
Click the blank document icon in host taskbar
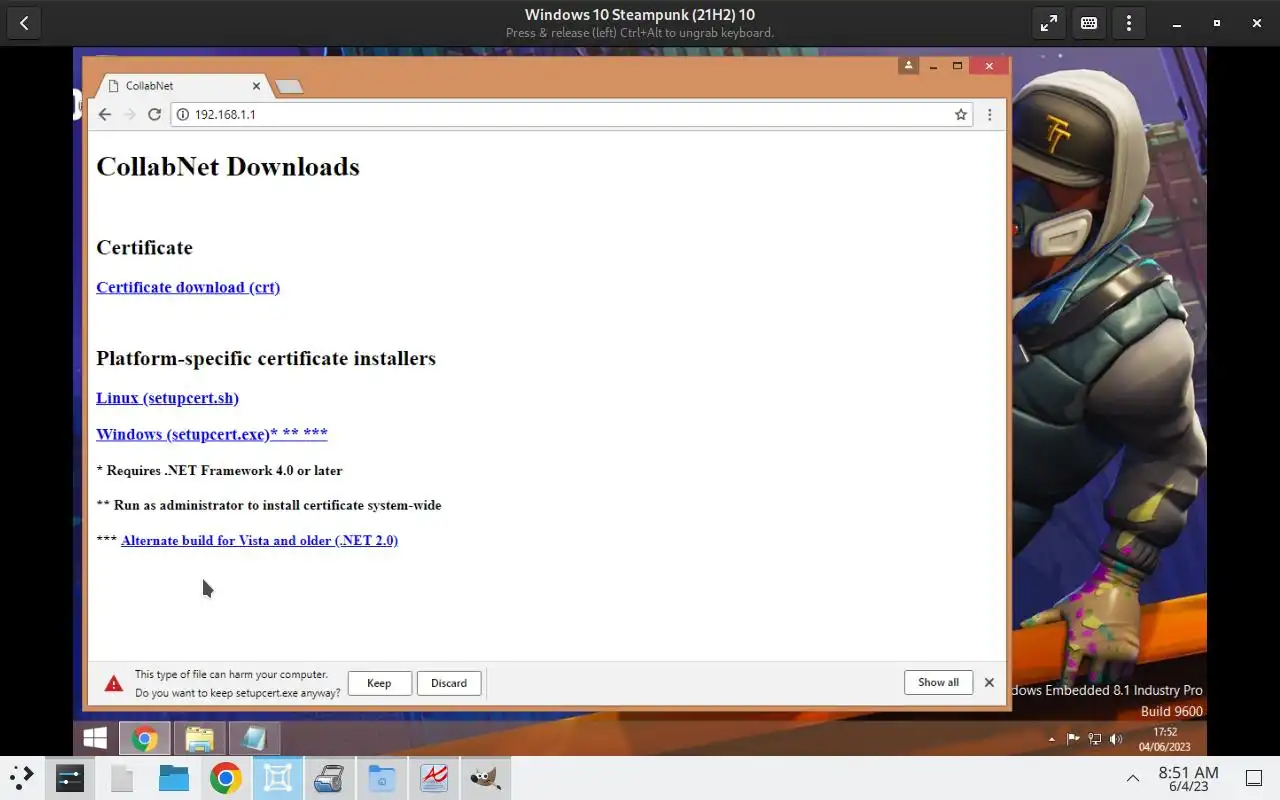[x=122, y=778]
